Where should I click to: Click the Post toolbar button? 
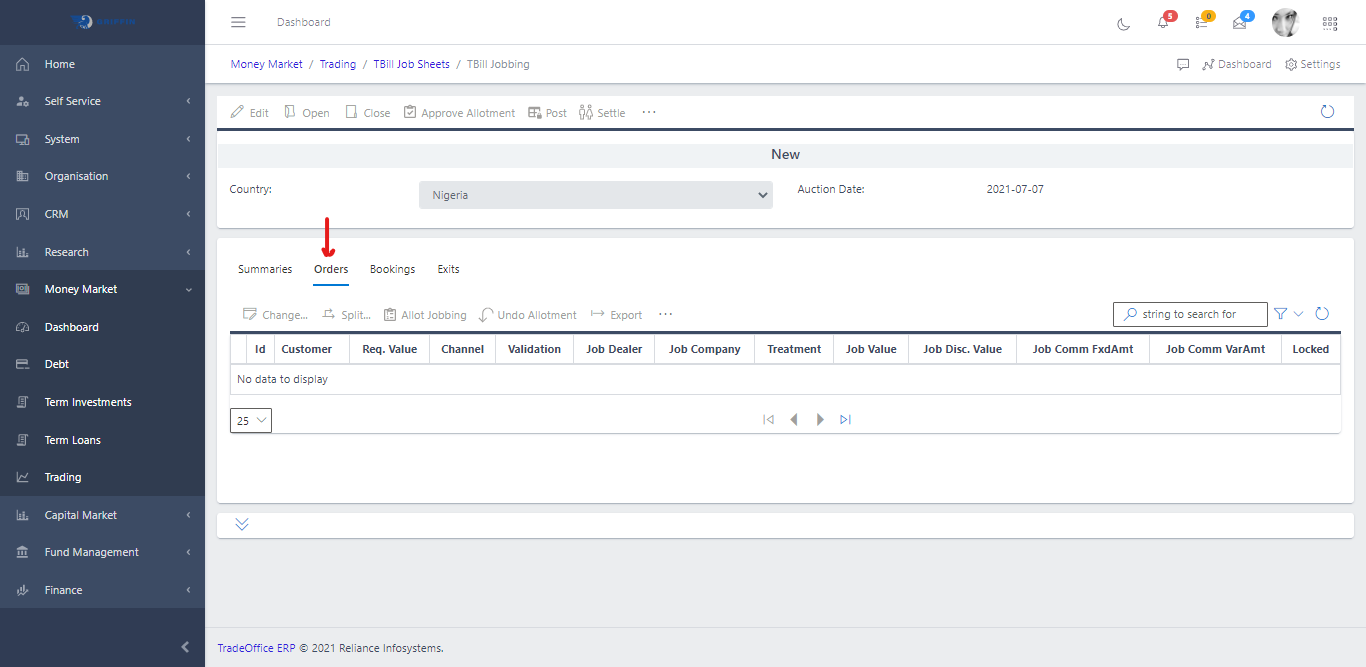[547, 113]
